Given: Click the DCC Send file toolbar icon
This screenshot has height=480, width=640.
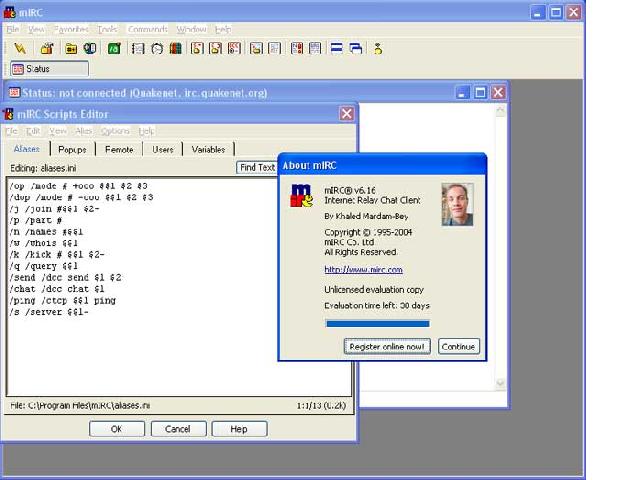Looking at the screenshot, I should coord(197,49).
